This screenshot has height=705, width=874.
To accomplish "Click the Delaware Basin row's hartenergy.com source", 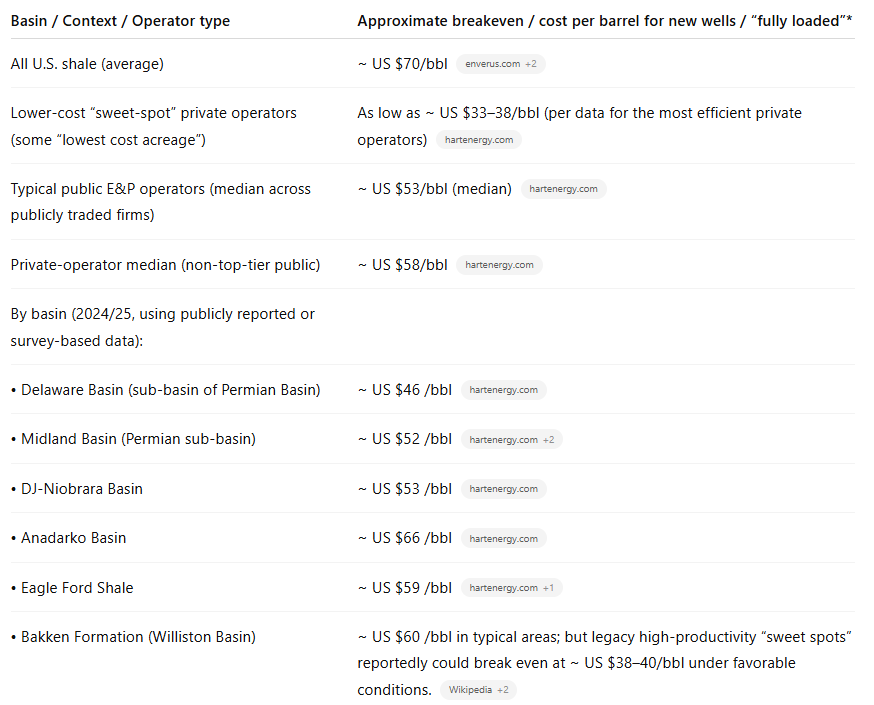I will [x=503, y=390].
